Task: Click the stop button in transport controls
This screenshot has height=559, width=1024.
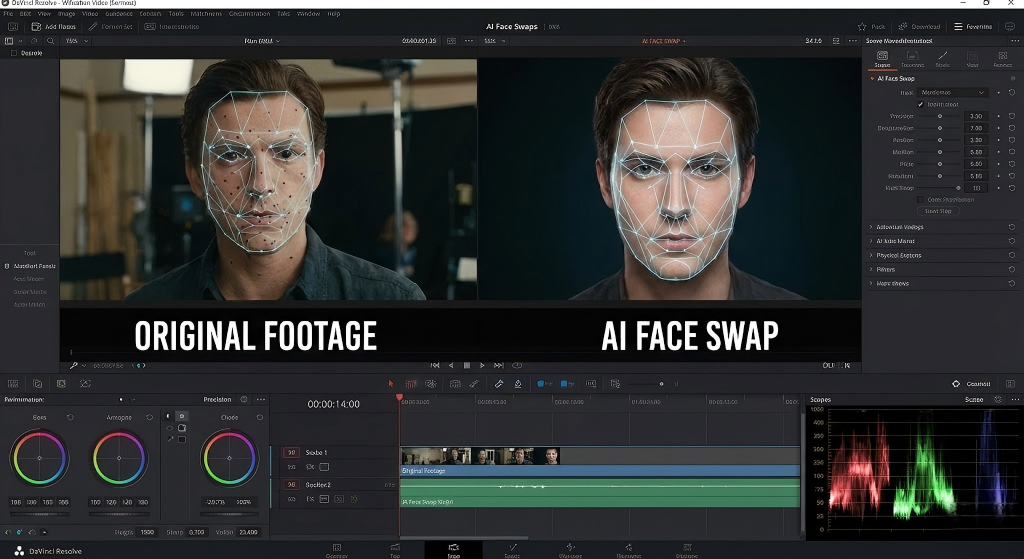Action: (x=467, y=365)
